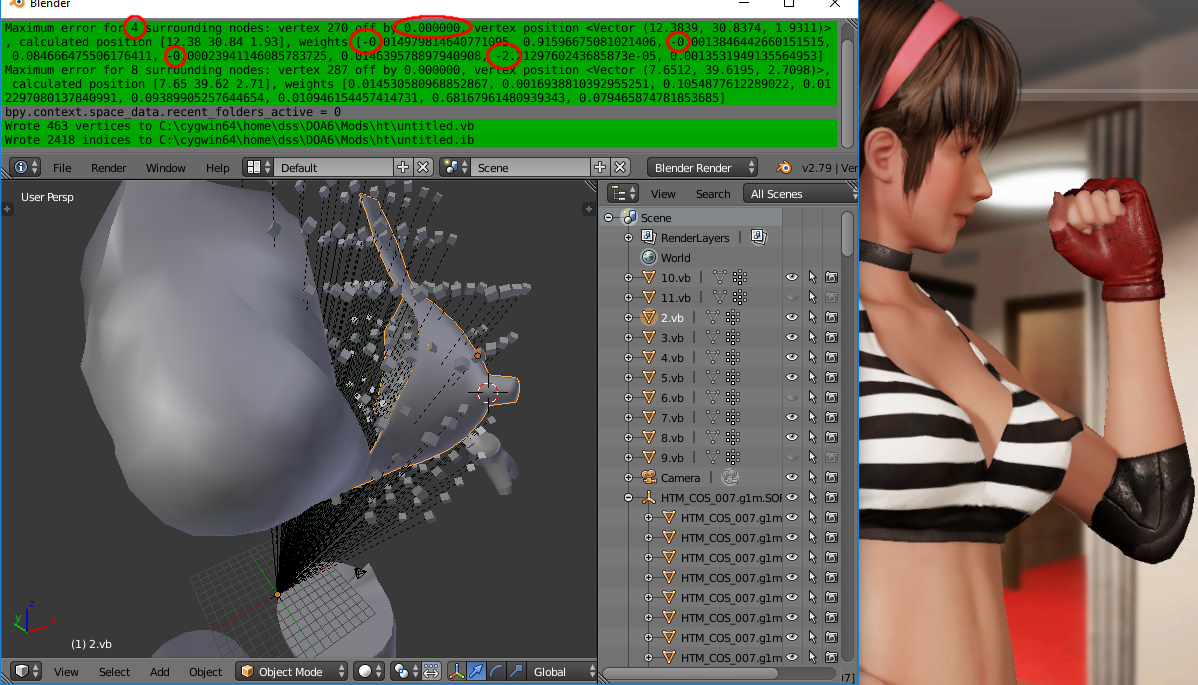Enable the translate manipulator
Viewport: 1198px width, 685px height.
(476, 671)
